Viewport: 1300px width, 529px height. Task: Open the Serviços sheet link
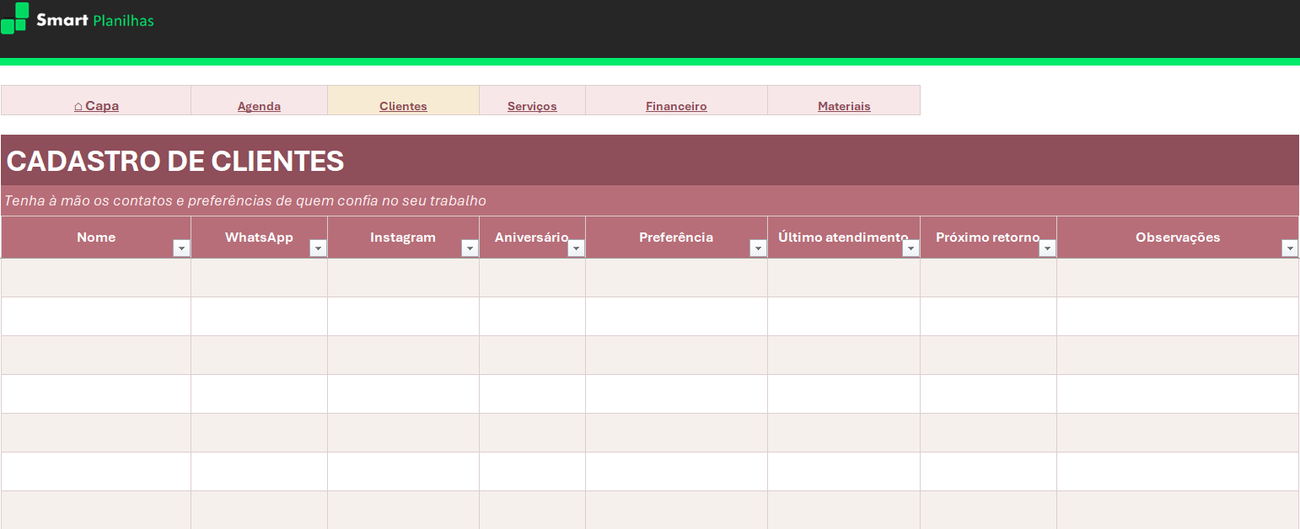(532, 106)
